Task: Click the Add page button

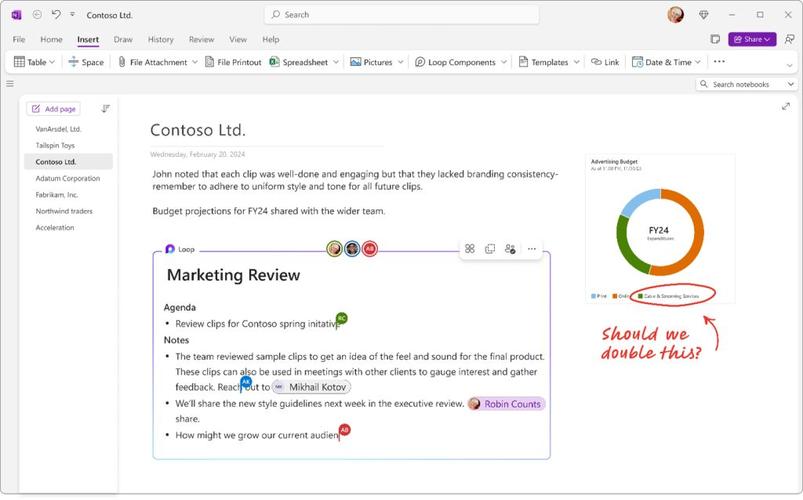Action: point(54,109)
